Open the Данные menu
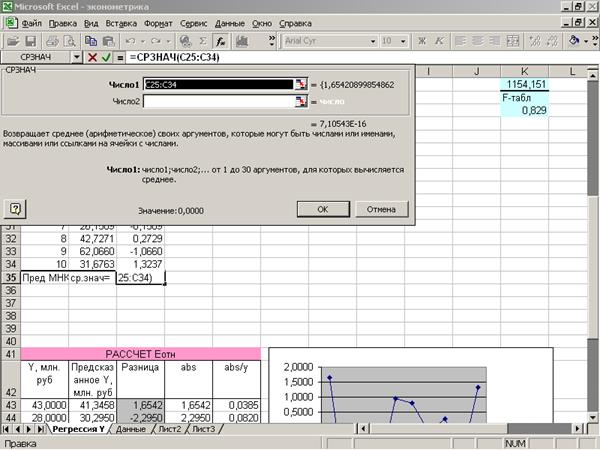600x450 pixels. coord(229,21)
